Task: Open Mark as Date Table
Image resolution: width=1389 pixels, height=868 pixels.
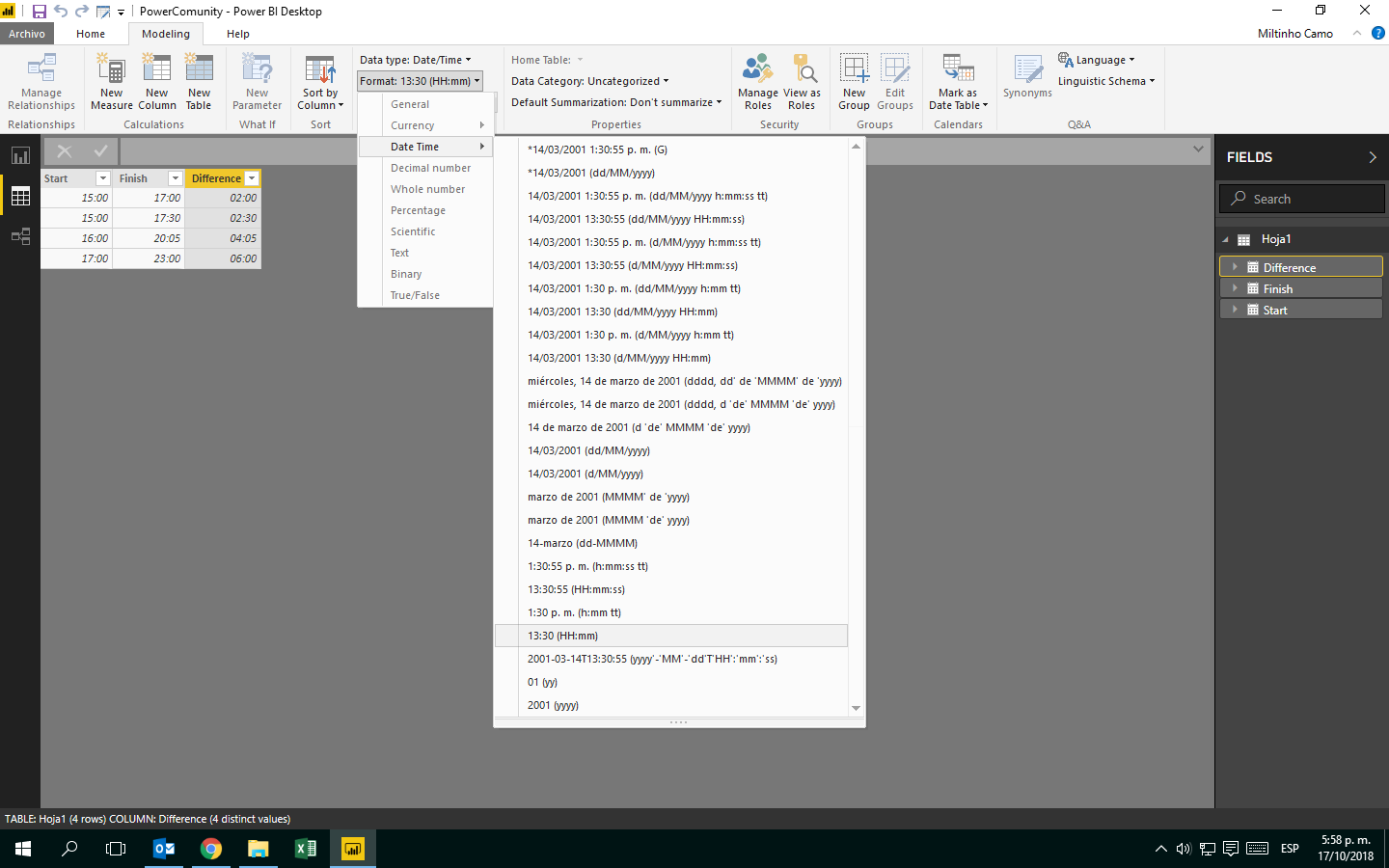Action: [x=958, y=82]
